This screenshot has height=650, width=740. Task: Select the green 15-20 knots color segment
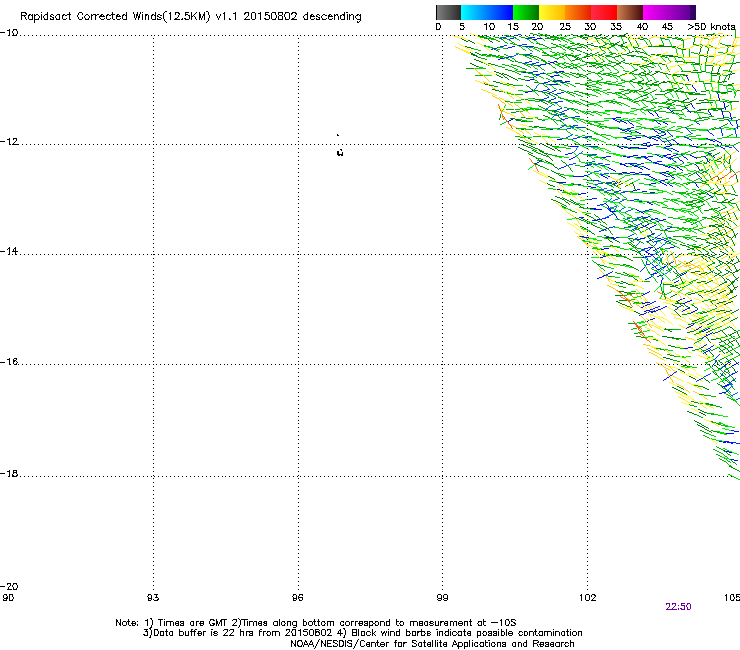(526, 12)
